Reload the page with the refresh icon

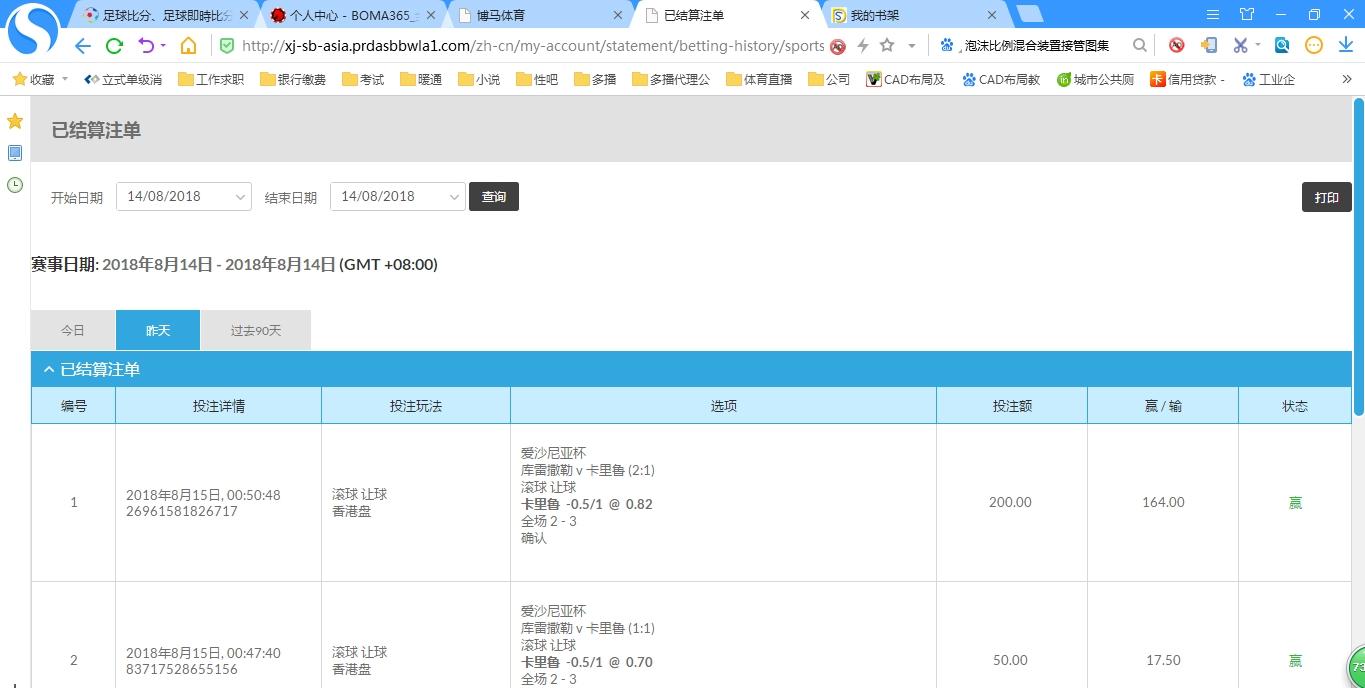[x=114, y=46]
